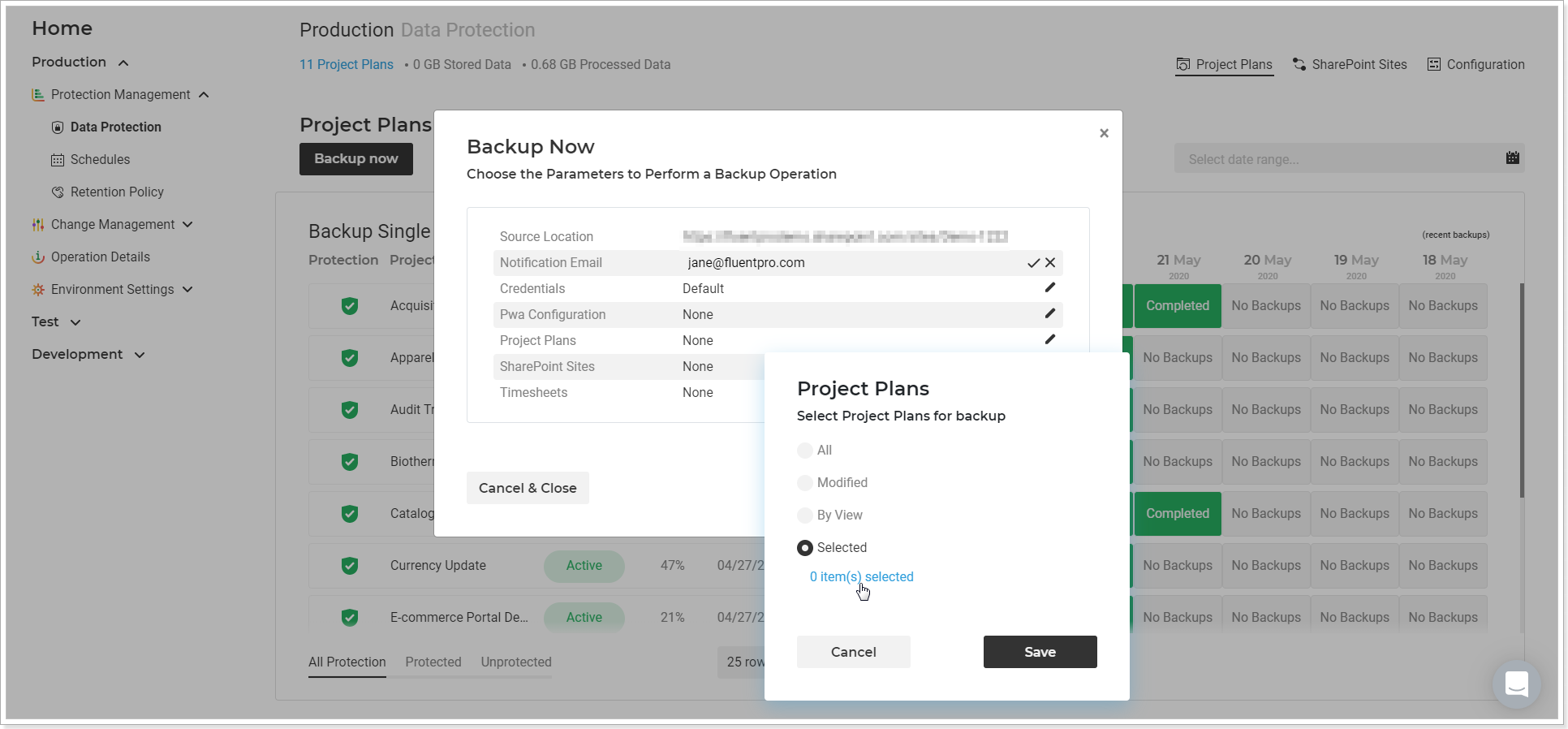Close the Backup Now dialog
1568x729 pixels.
coord(1104,133)
